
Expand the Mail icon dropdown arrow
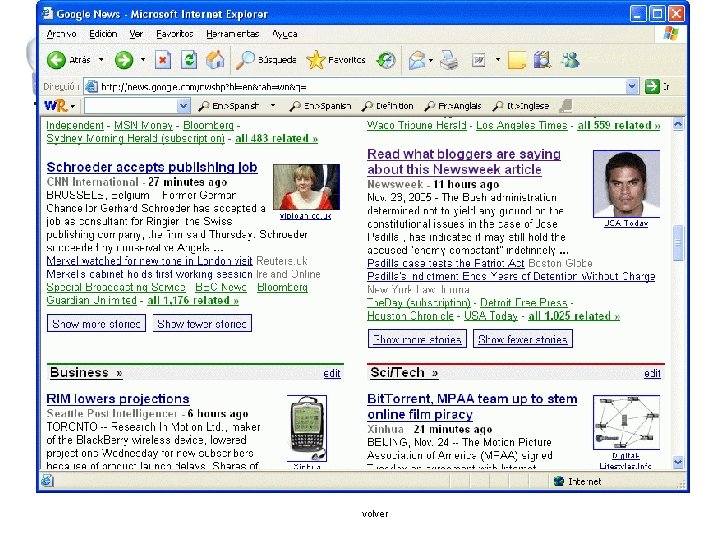point(431,60)
